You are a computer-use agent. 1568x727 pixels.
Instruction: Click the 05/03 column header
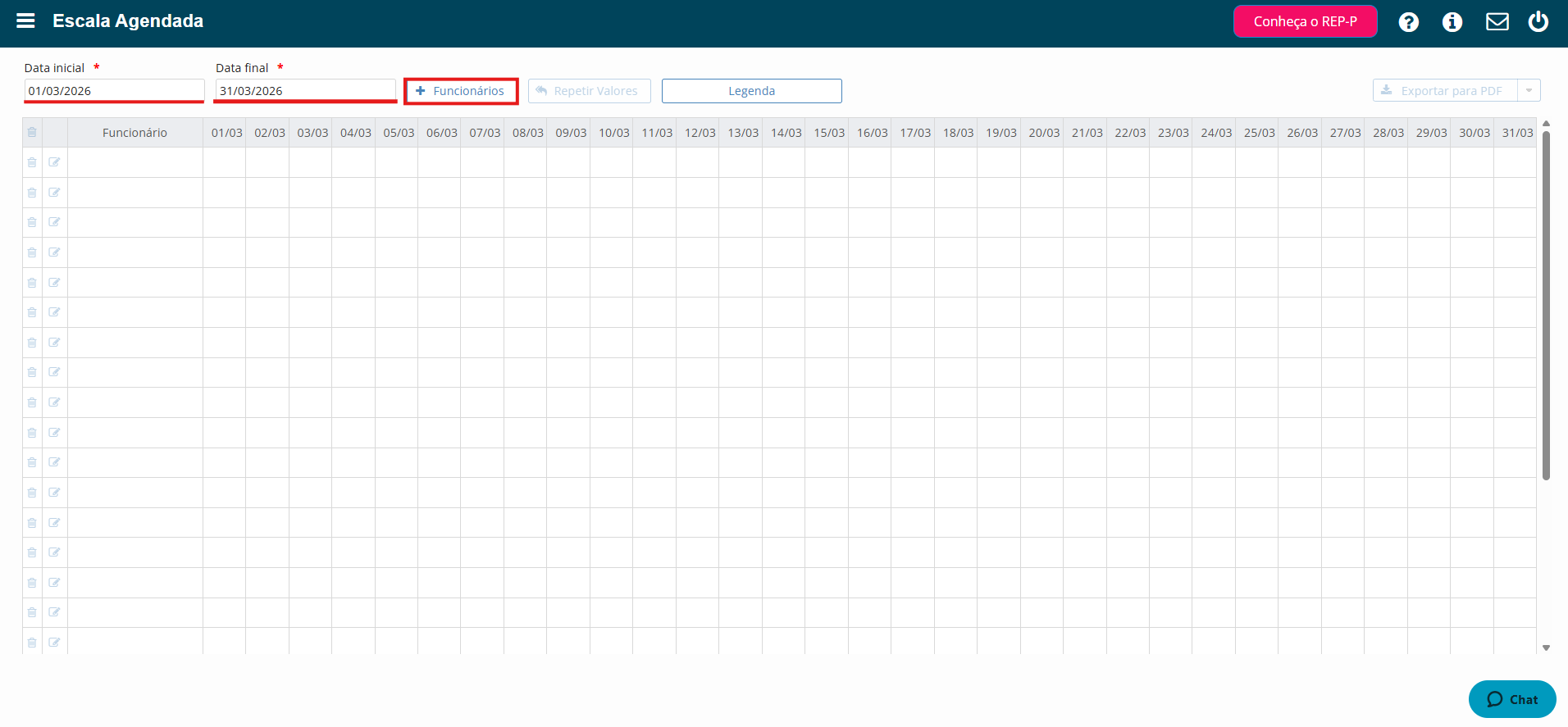click(399, 133)
